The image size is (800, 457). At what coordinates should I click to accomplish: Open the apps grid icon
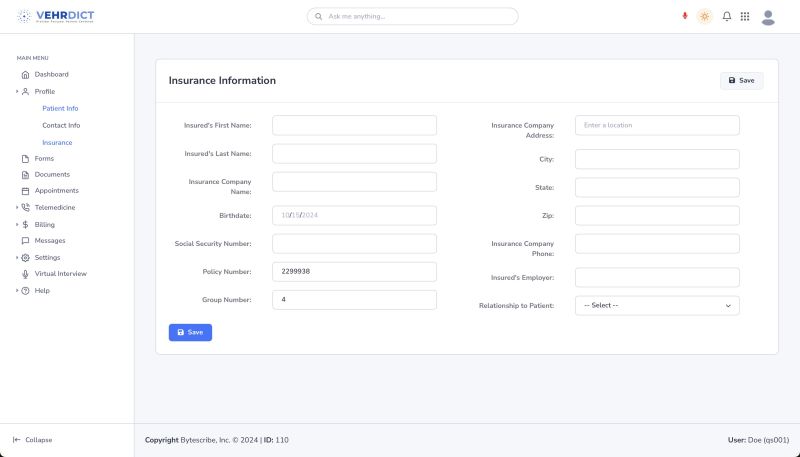pos(745,17)
